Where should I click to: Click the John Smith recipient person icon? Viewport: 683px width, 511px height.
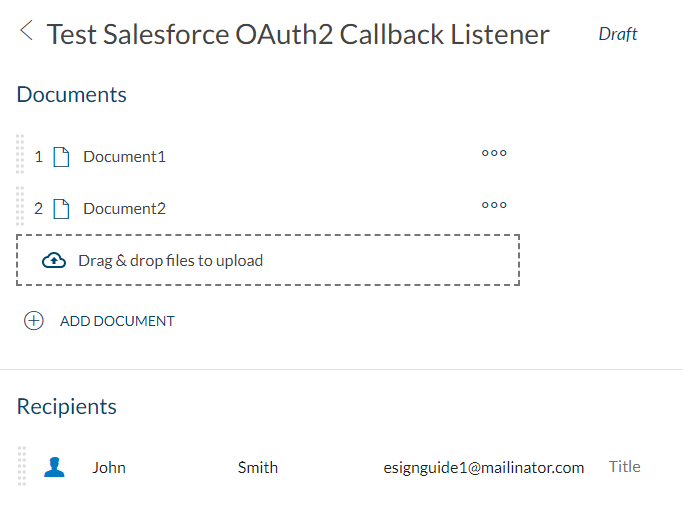coord(54,467)
